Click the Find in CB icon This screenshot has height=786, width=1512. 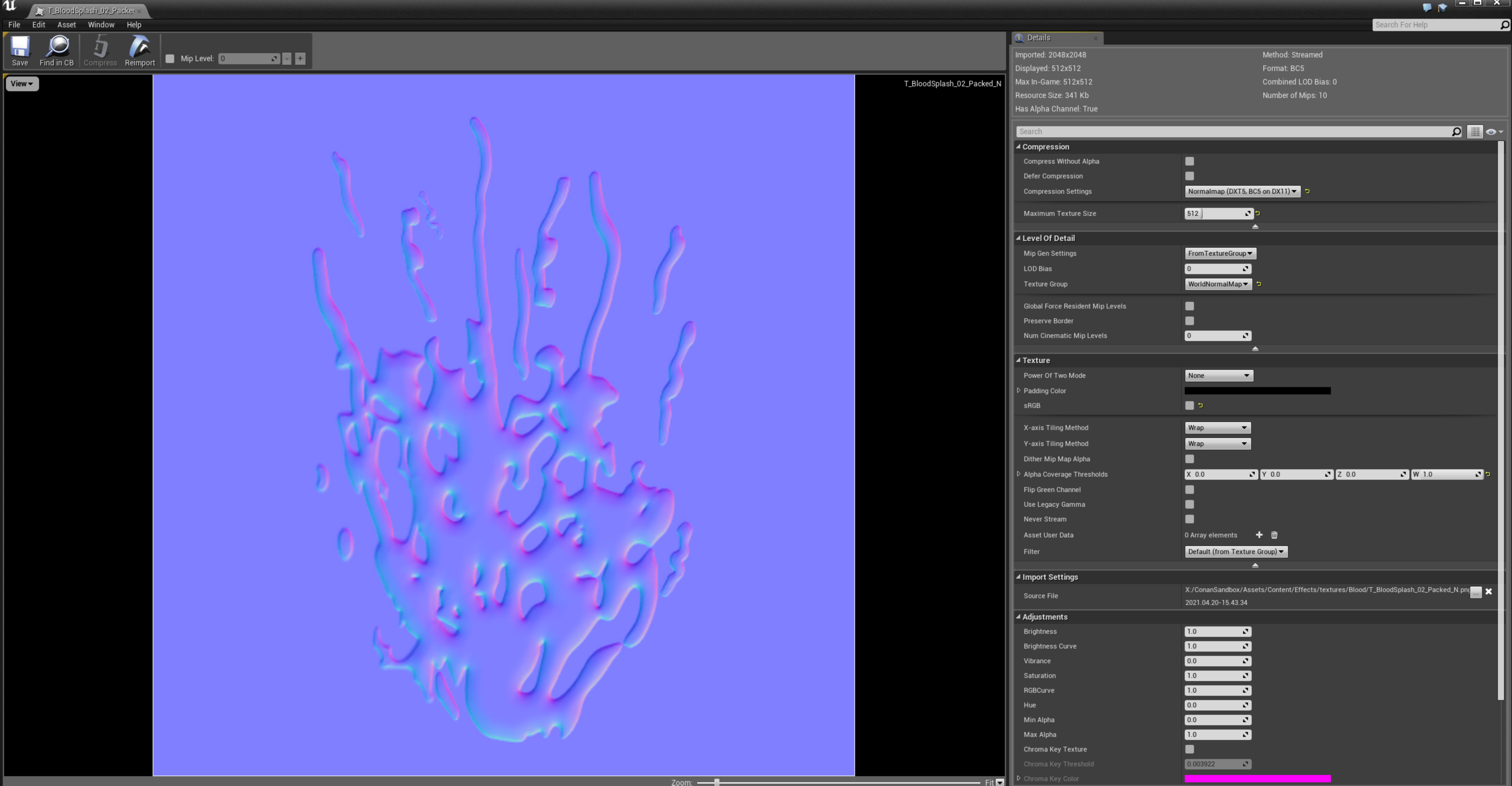[57, 50]
